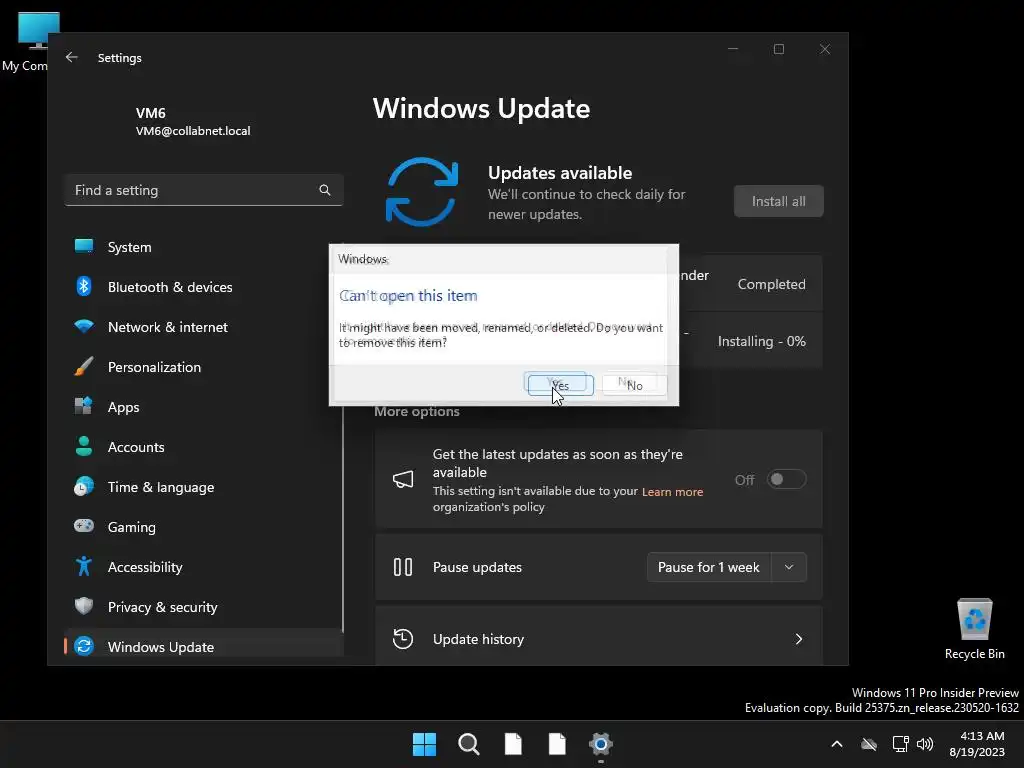The width and height of the screenshot is (1024, 768).
Task: Click the cloud sync tray icon
Action: pos(869,744)
